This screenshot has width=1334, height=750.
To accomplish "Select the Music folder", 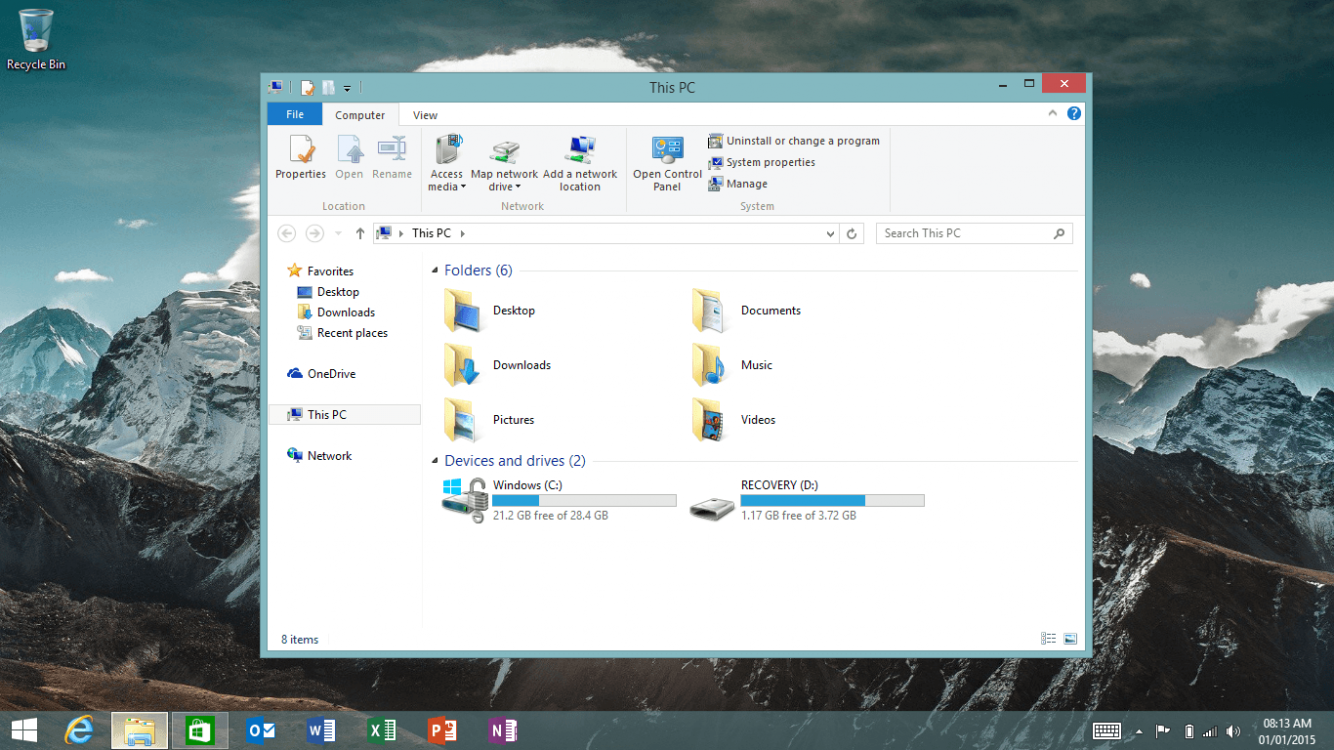I will [732, 365].
